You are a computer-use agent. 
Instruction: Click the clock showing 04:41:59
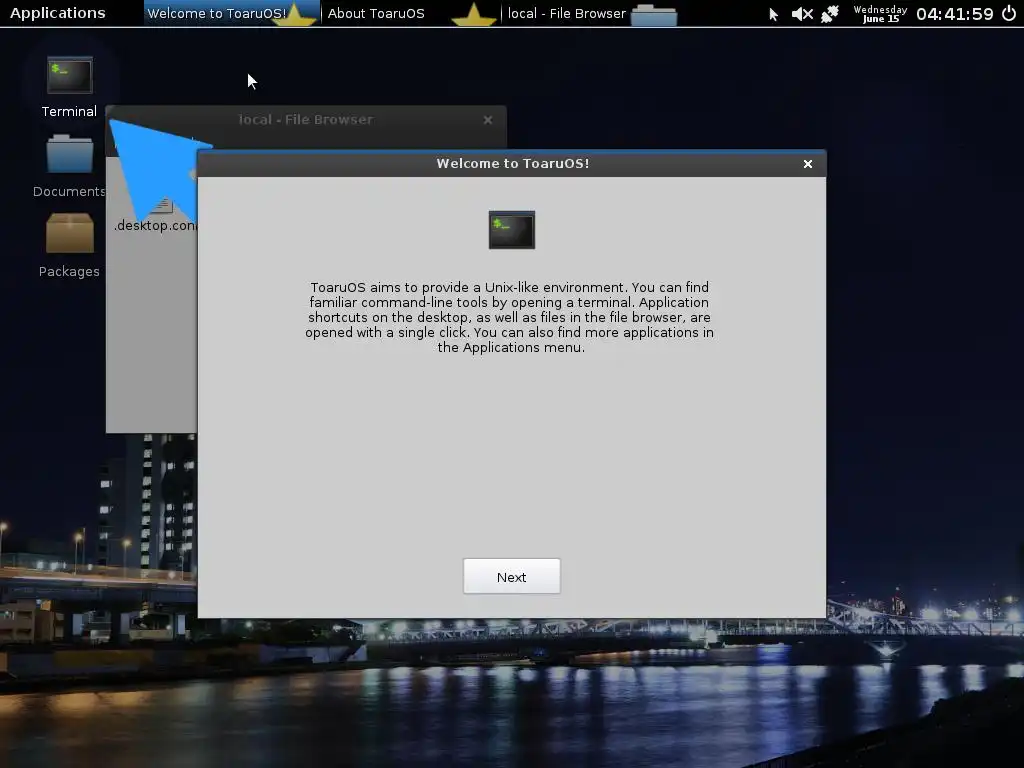(x=954, y=14)
